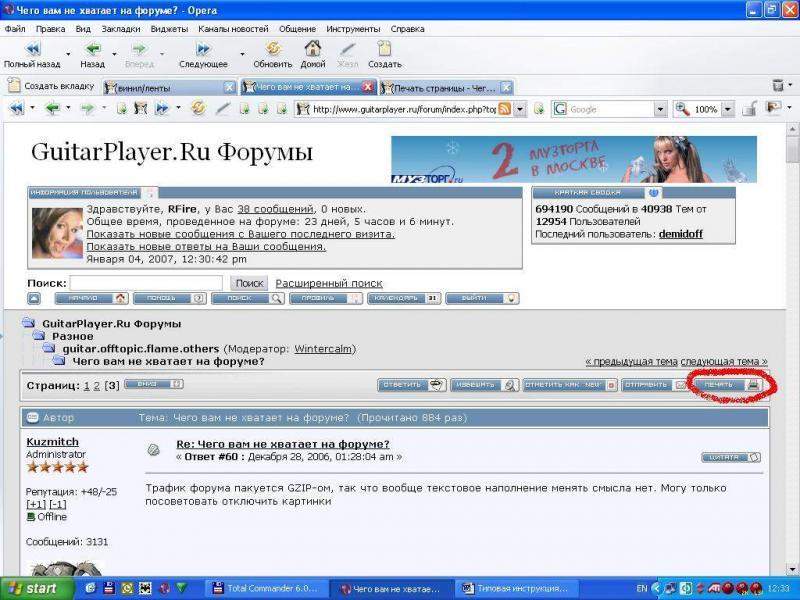Click the RSS feed icon in address bar

point(505,109)
